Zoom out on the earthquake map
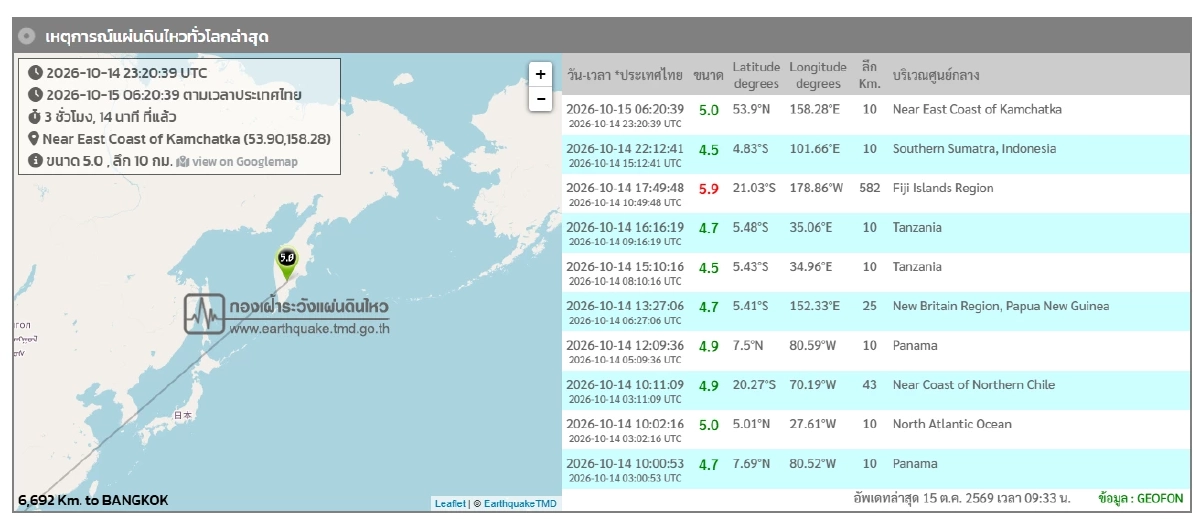Screen dimensions: 1200x519 point(541,98)
